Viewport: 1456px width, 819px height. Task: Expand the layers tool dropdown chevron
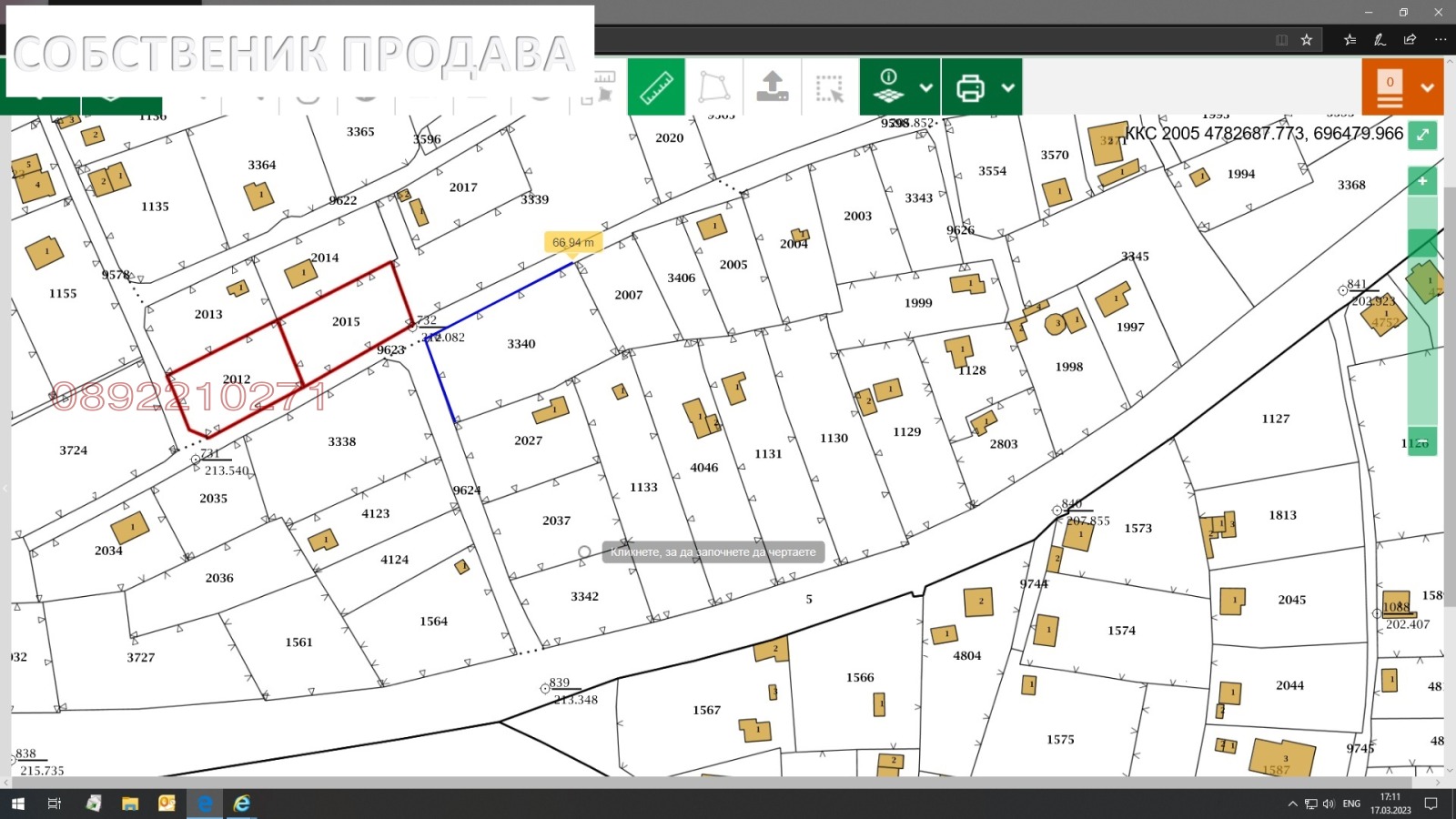(926, 87)
